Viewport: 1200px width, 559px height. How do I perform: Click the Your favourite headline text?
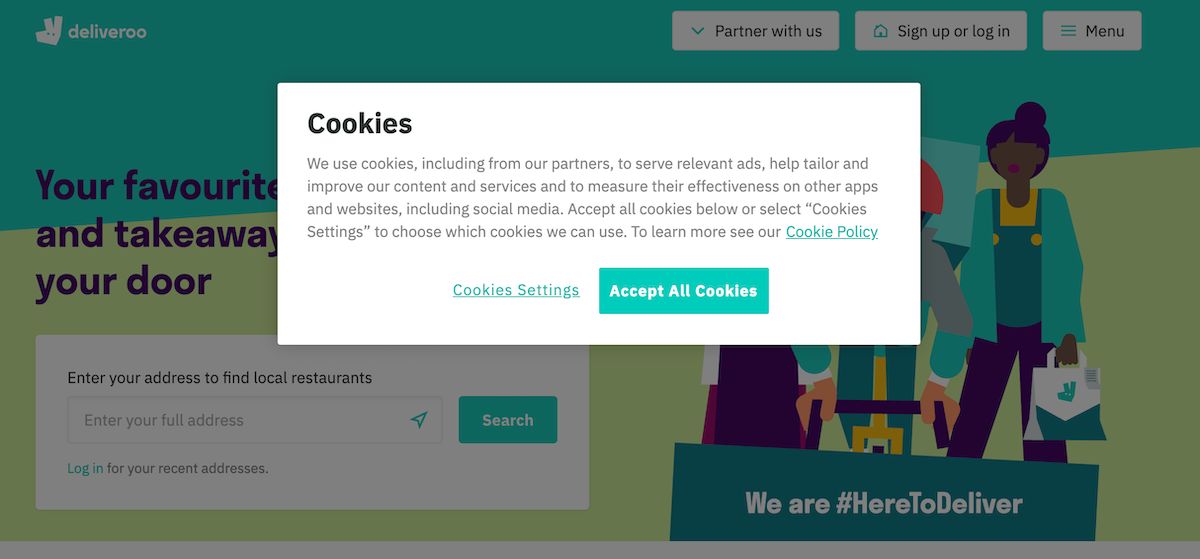click(x=159, y=184)
